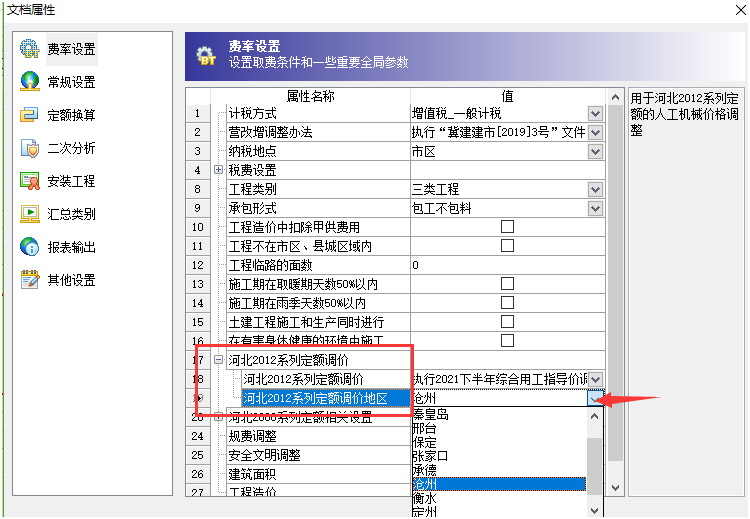Screen dimensions: 750x519
Task: Click the 值 column header
Action: coord(507,96)
